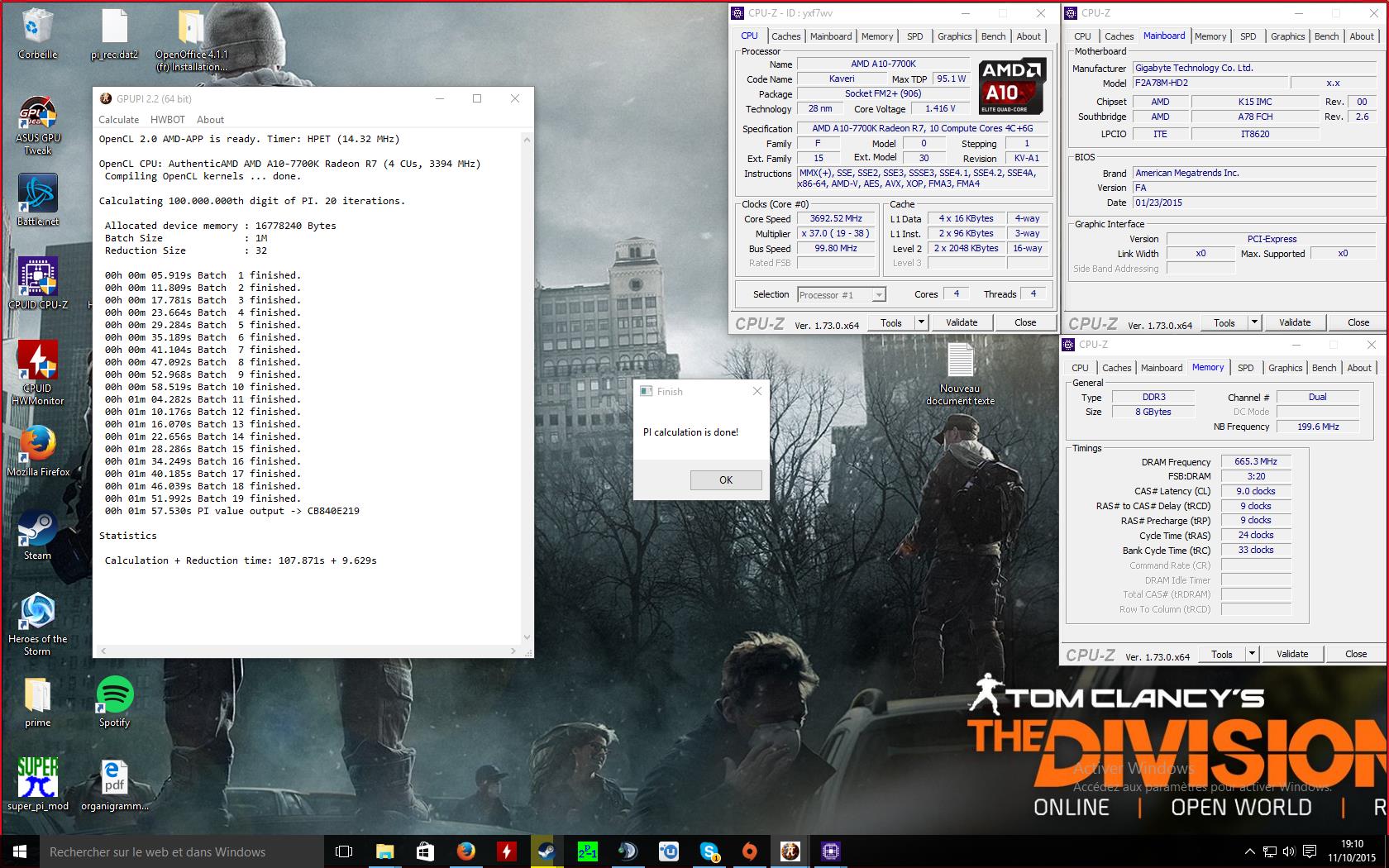Viewport: 1389px width, 868px height.
Task: Click GPUPI vertical scrollbar up arrow
Action: tap(527, 140)
